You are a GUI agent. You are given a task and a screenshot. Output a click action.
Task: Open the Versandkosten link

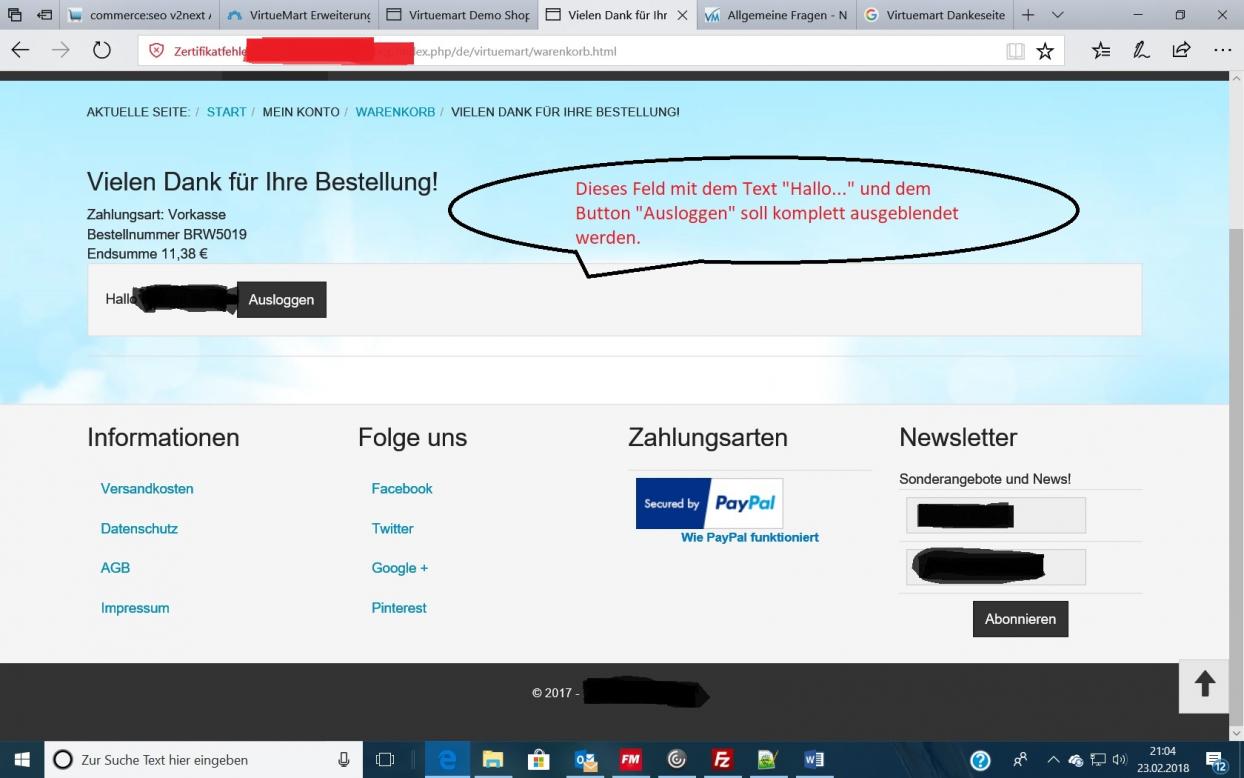pos(147,489)
